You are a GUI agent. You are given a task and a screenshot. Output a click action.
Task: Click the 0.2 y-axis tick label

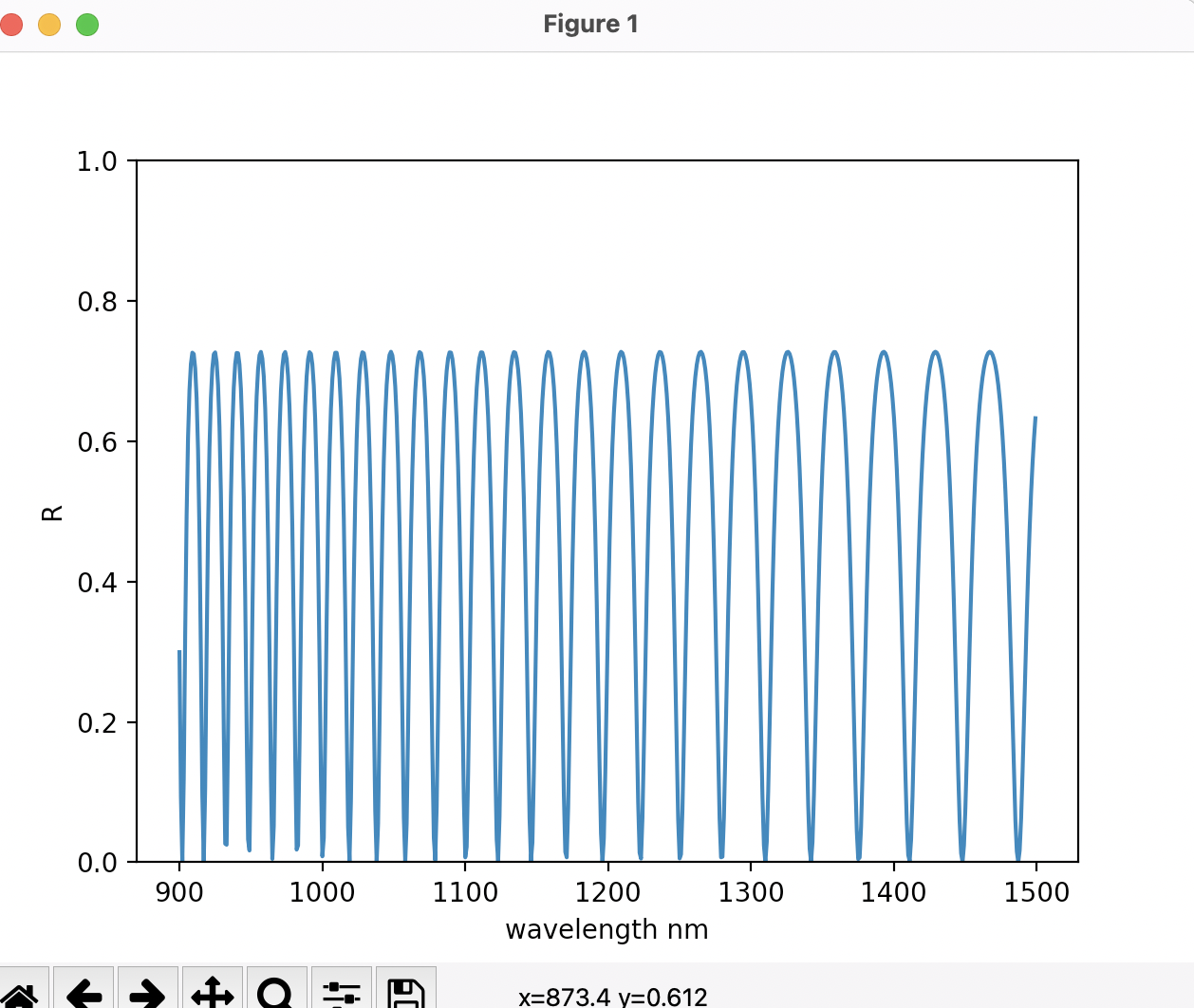click(x=97, y=723)
